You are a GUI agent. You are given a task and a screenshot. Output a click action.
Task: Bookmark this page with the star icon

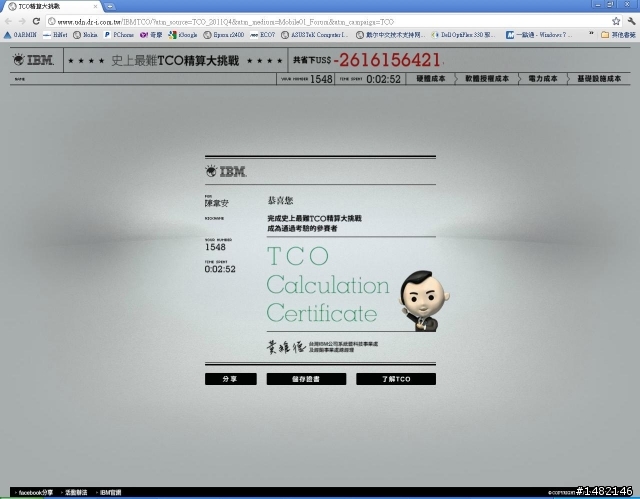point(616,21)
